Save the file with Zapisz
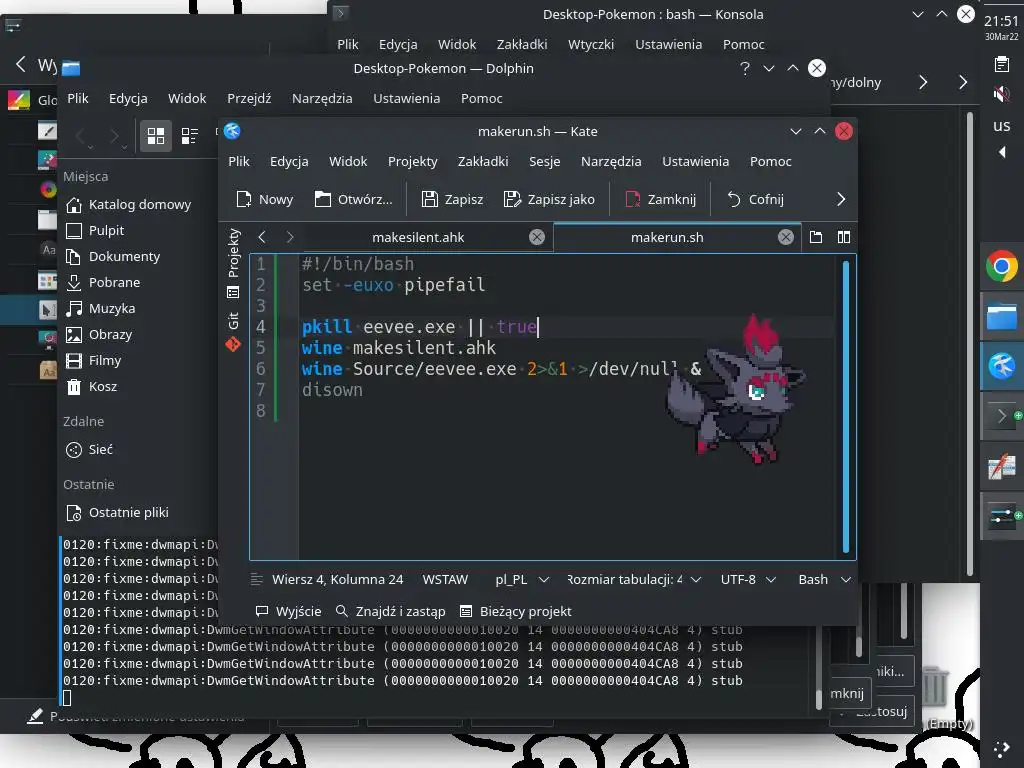 pos(452,199)
